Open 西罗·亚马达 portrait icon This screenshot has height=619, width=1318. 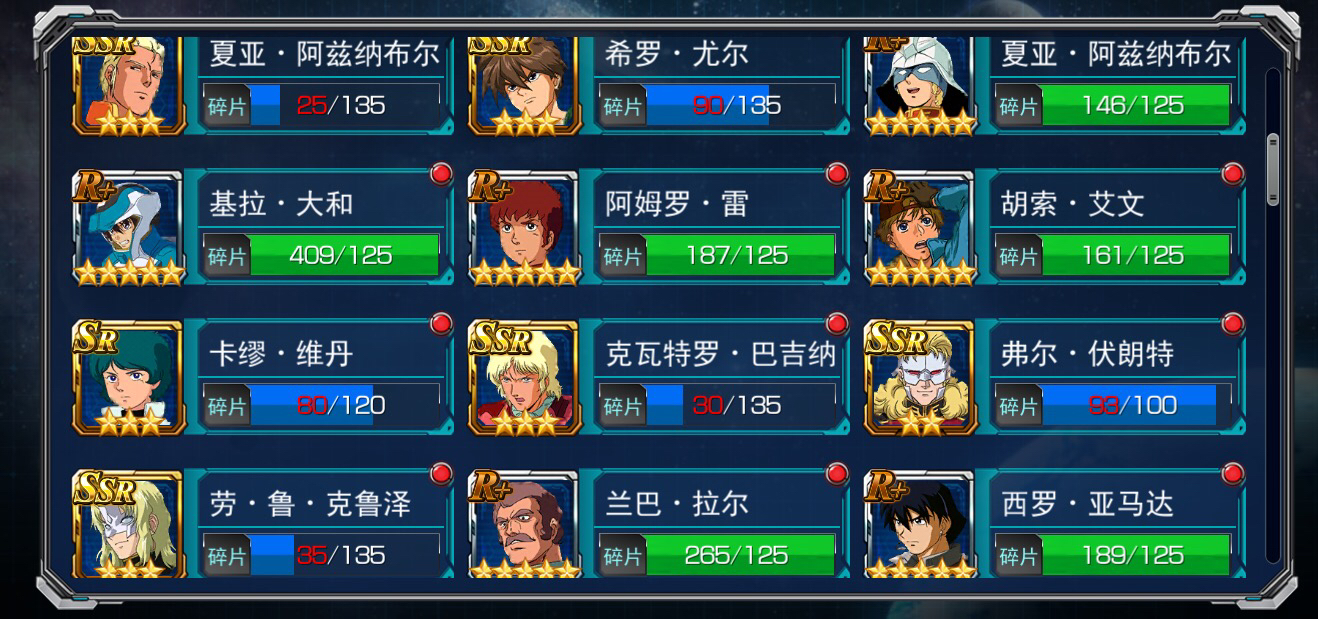coord(920,524)
